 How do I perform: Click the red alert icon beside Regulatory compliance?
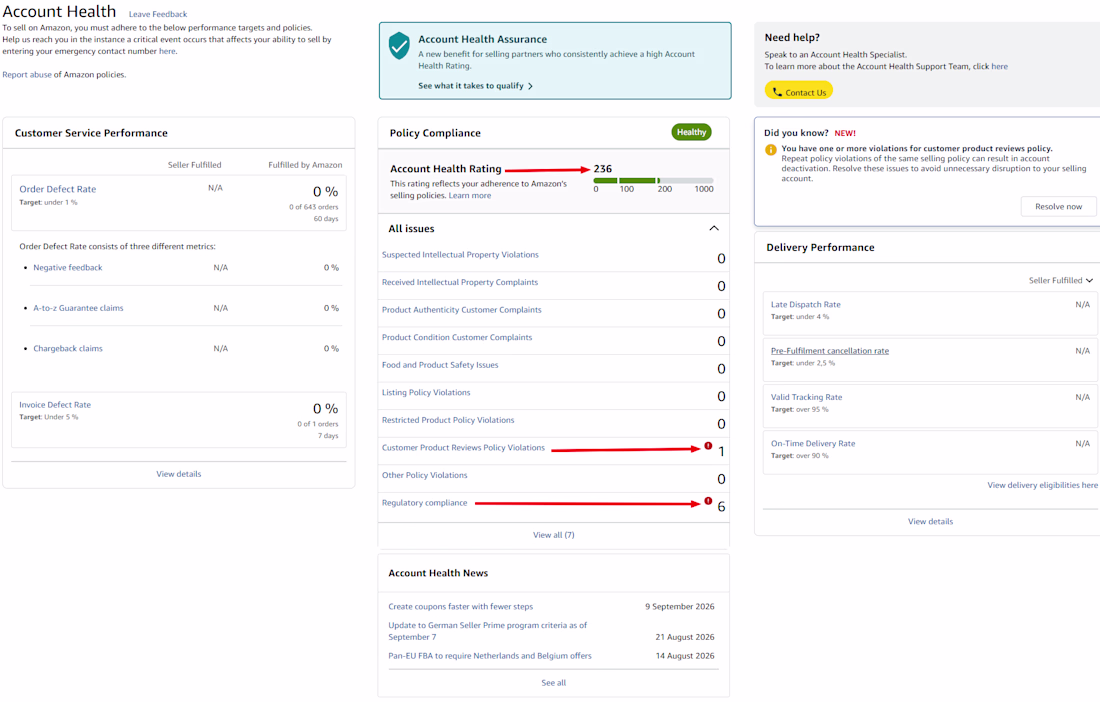pyautogui.click(x=708, y=501)
